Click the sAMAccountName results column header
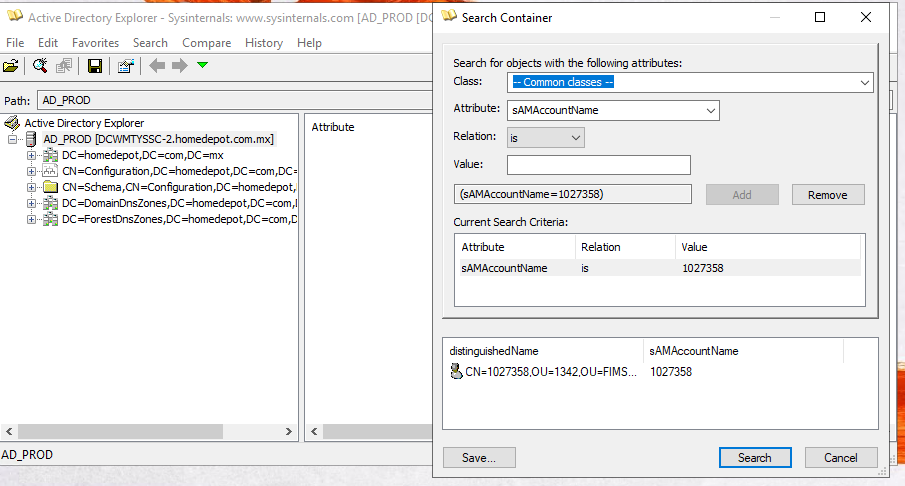 point(743,351)
